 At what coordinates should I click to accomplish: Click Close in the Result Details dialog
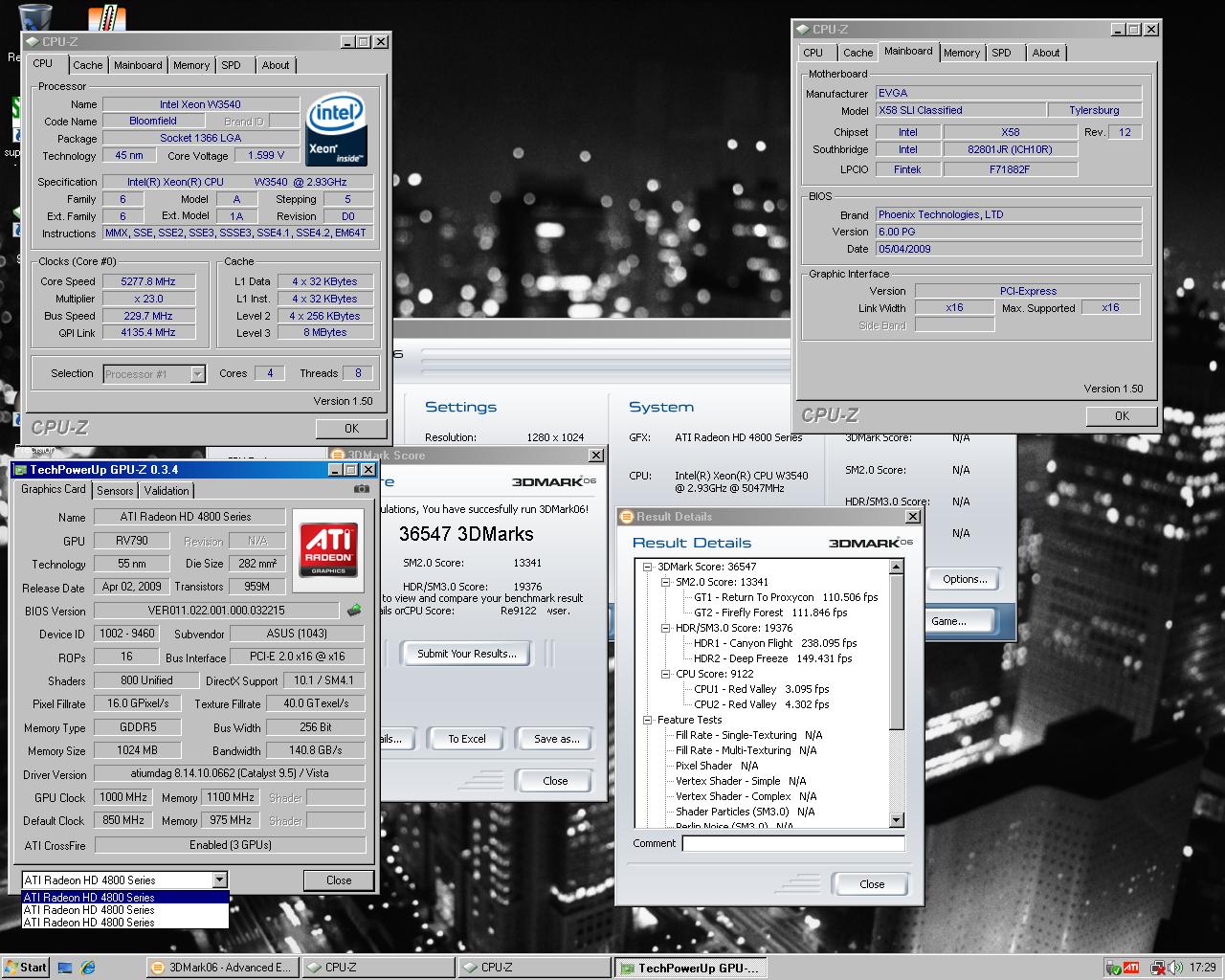tap(871, 883)
